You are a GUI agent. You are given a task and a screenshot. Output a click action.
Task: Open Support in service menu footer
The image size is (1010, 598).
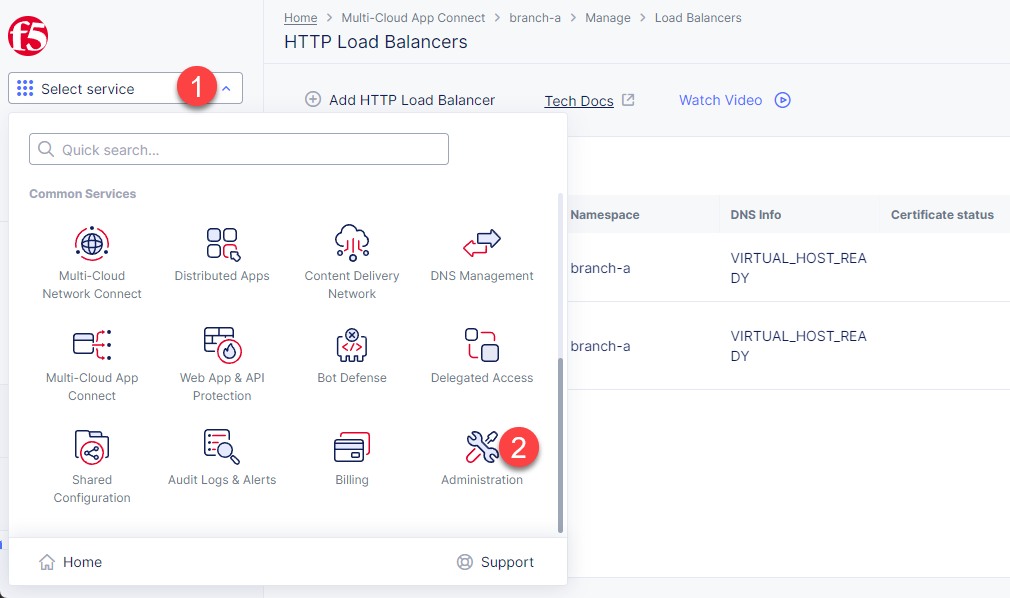click(x=495, y=562)
